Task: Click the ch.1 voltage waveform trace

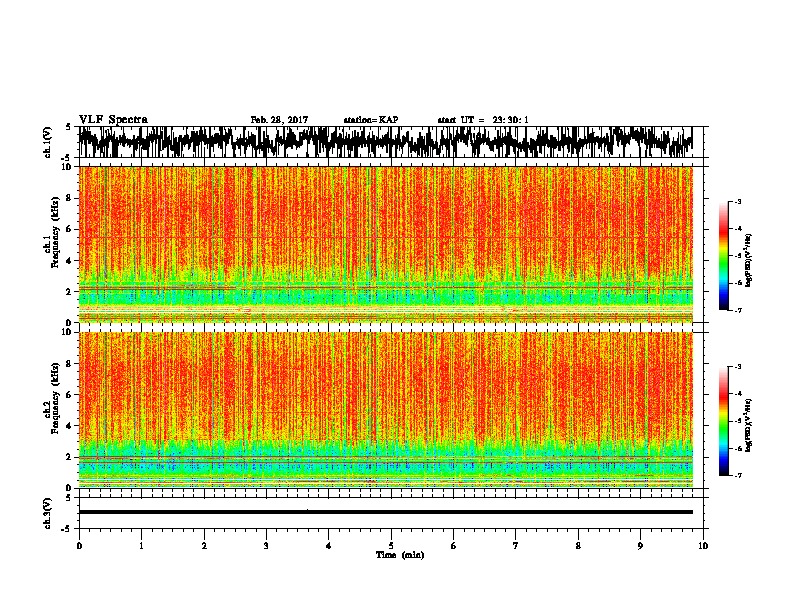Action: pos(386,142)
